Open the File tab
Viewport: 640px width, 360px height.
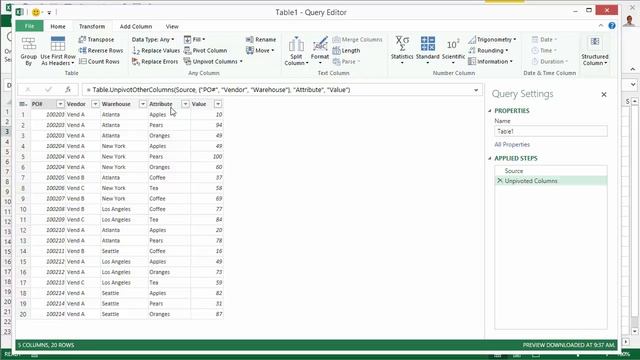tap(29, 26)
